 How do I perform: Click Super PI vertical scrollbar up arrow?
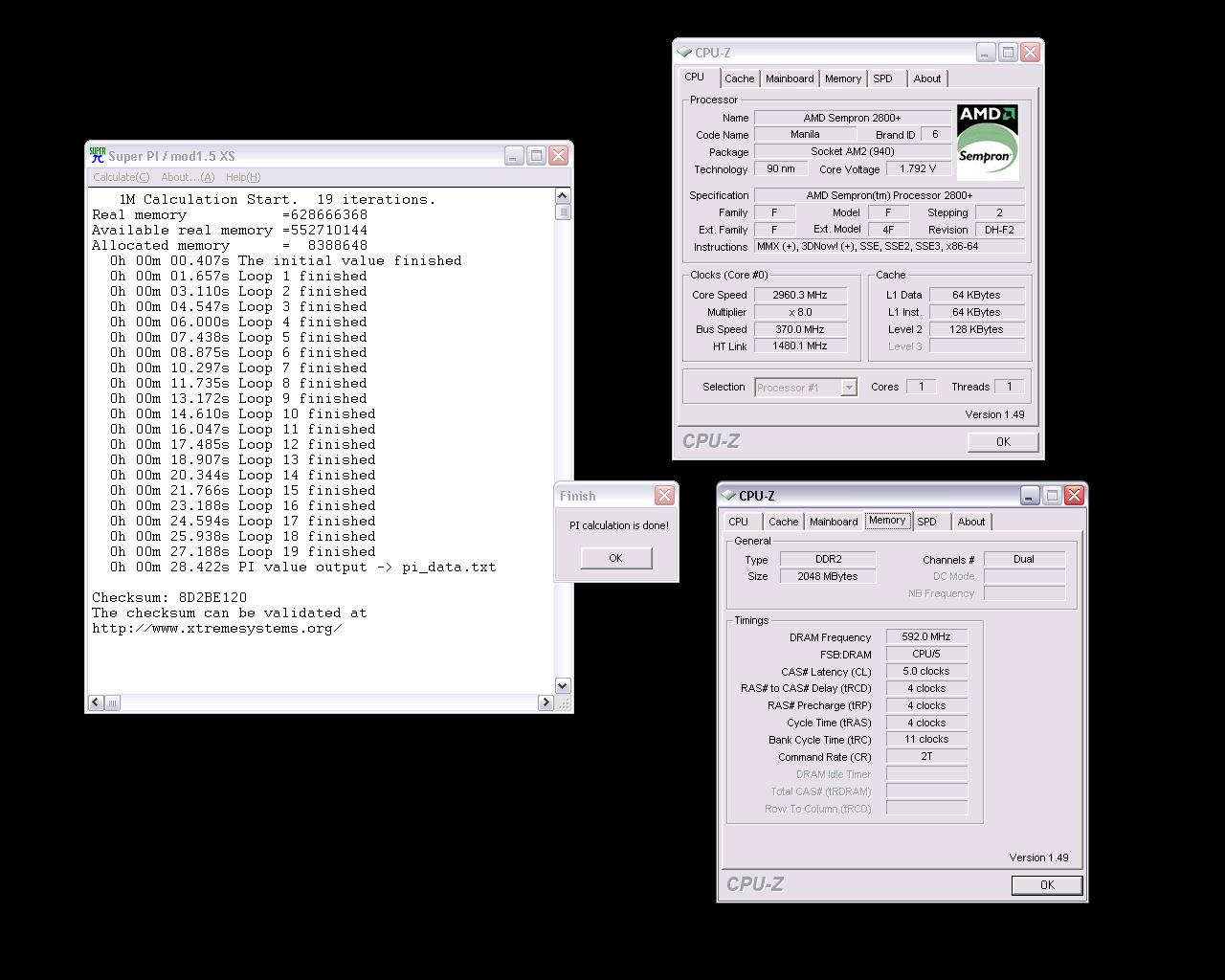click(x=563, y=196)
